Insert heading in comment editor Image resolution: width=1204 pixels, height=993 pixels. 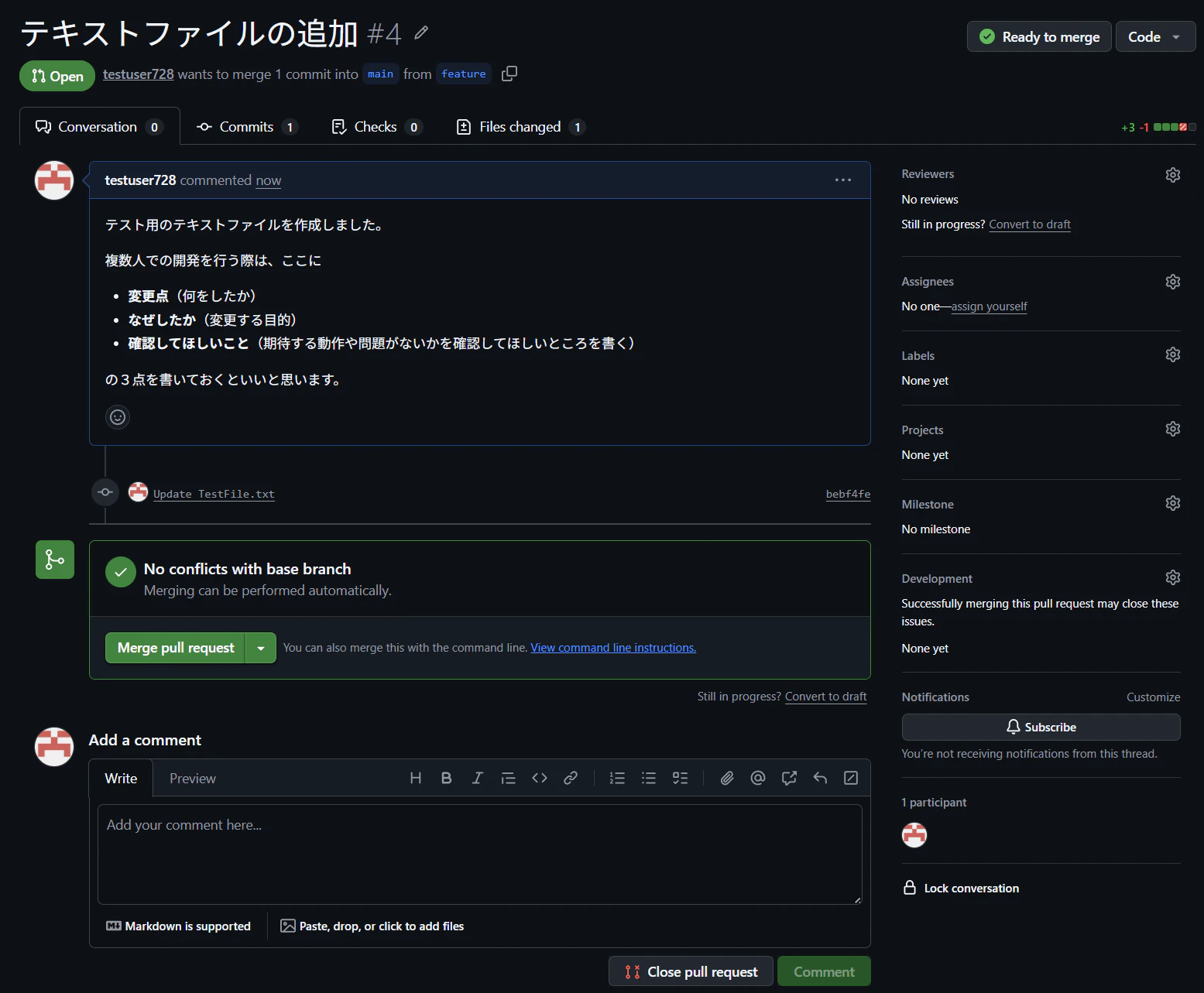pyautogui.click(x=416, y=778)
